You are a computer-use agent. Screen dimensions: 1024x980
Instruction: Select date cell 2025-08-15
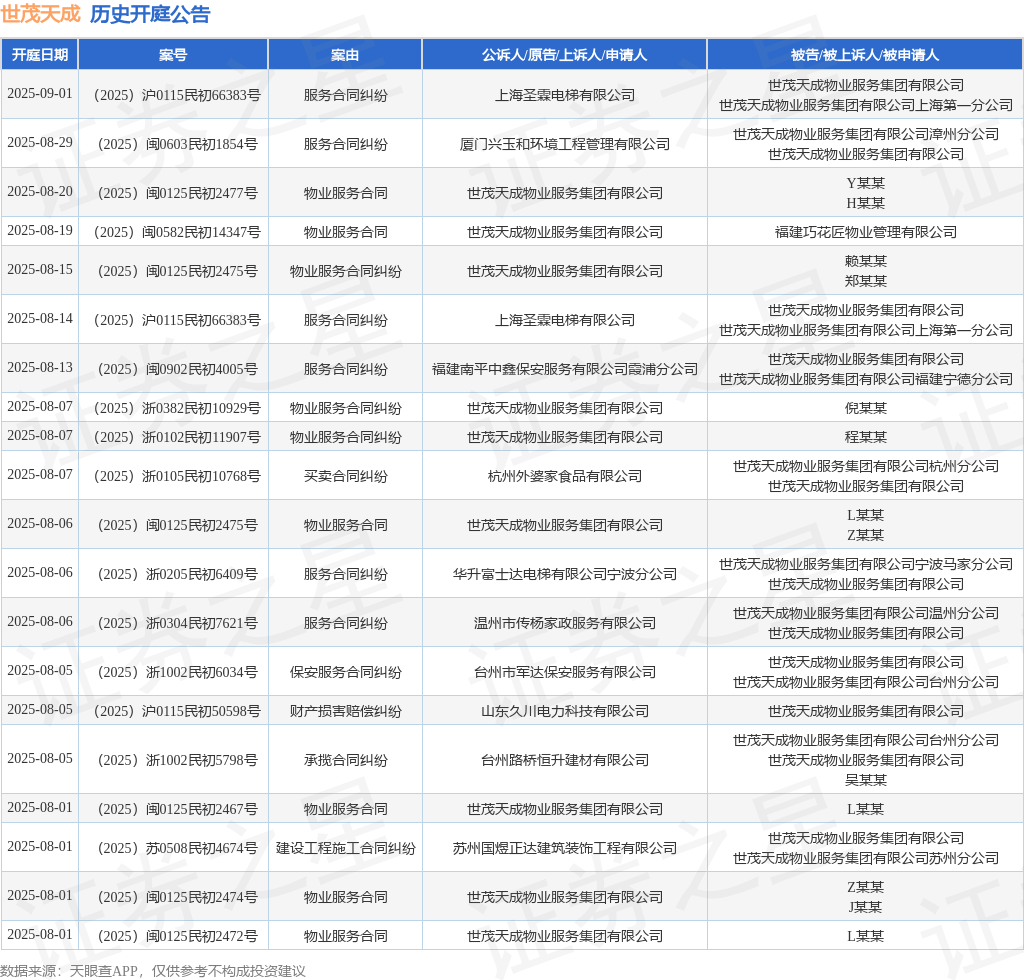coord(40,270)
